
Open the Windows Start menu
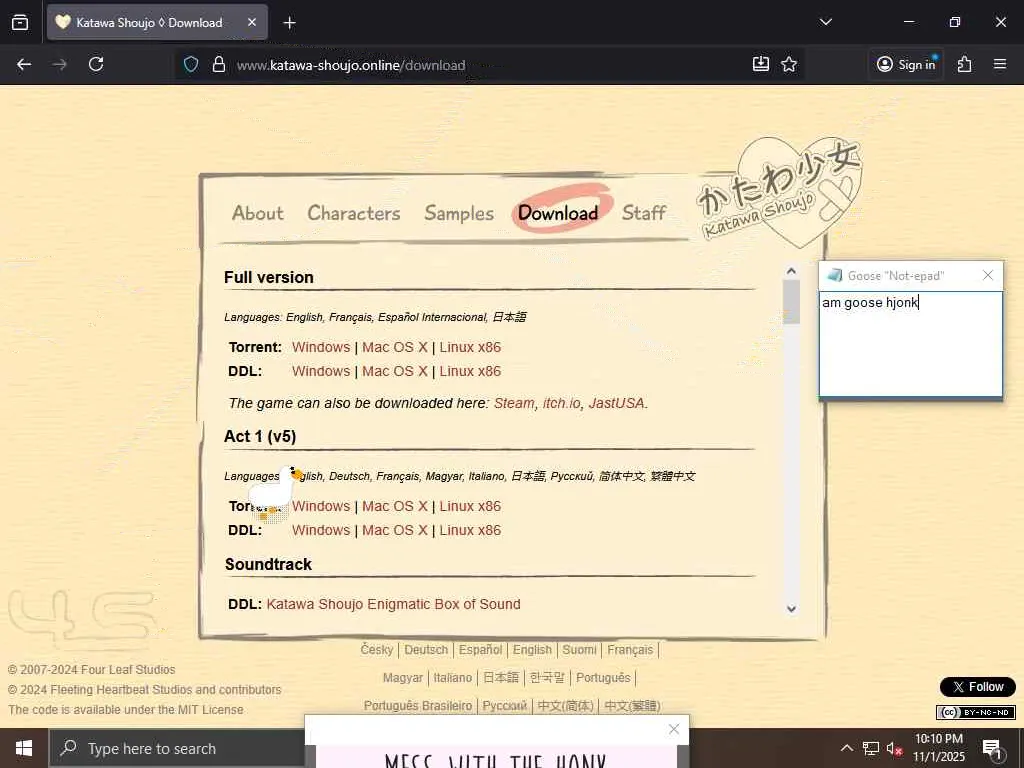(24, 748)
